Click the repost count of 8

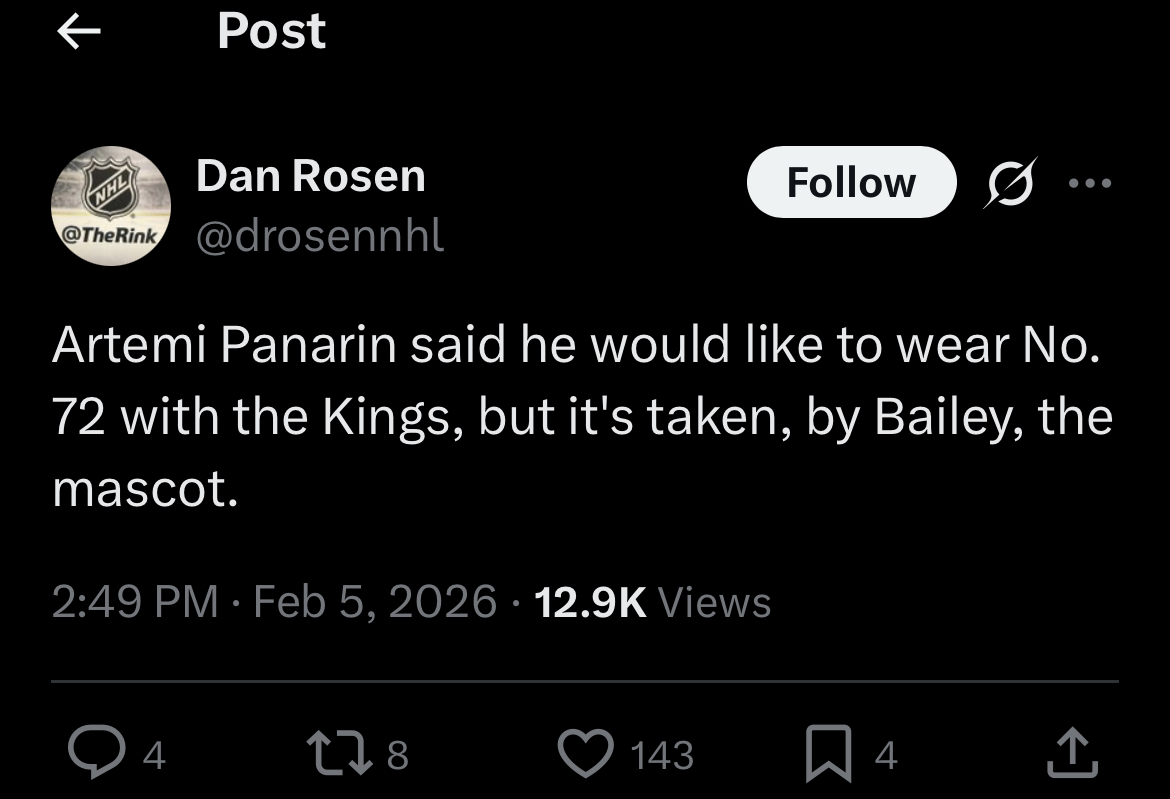click(x=397, y=755)
